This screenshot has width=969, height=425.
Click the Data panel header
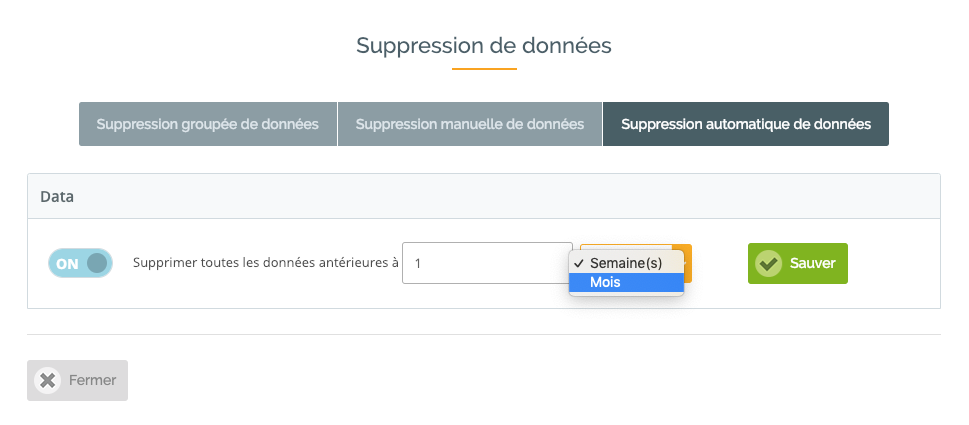[484, 196]
